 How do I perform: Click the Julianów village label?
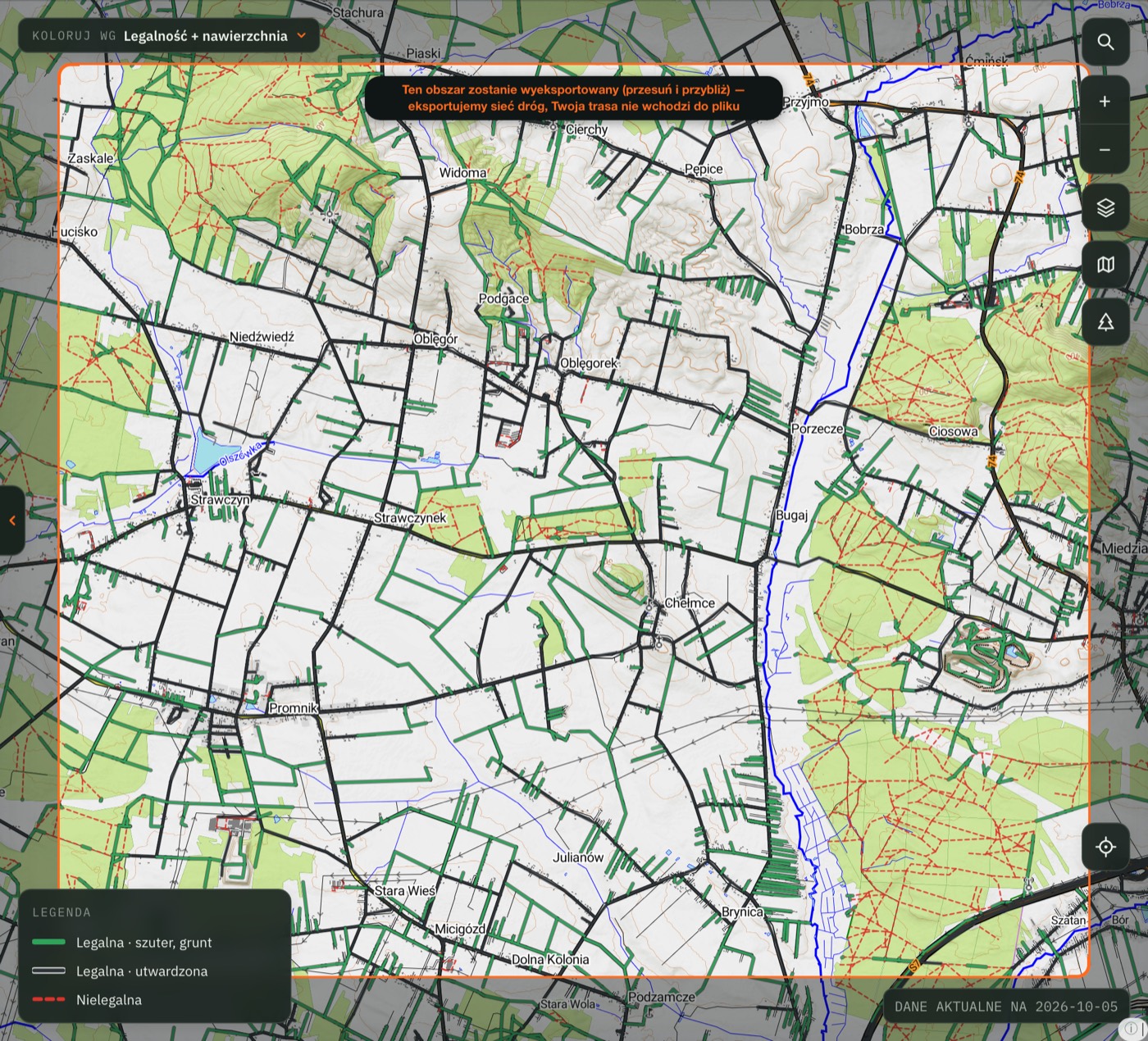[578, 857]
